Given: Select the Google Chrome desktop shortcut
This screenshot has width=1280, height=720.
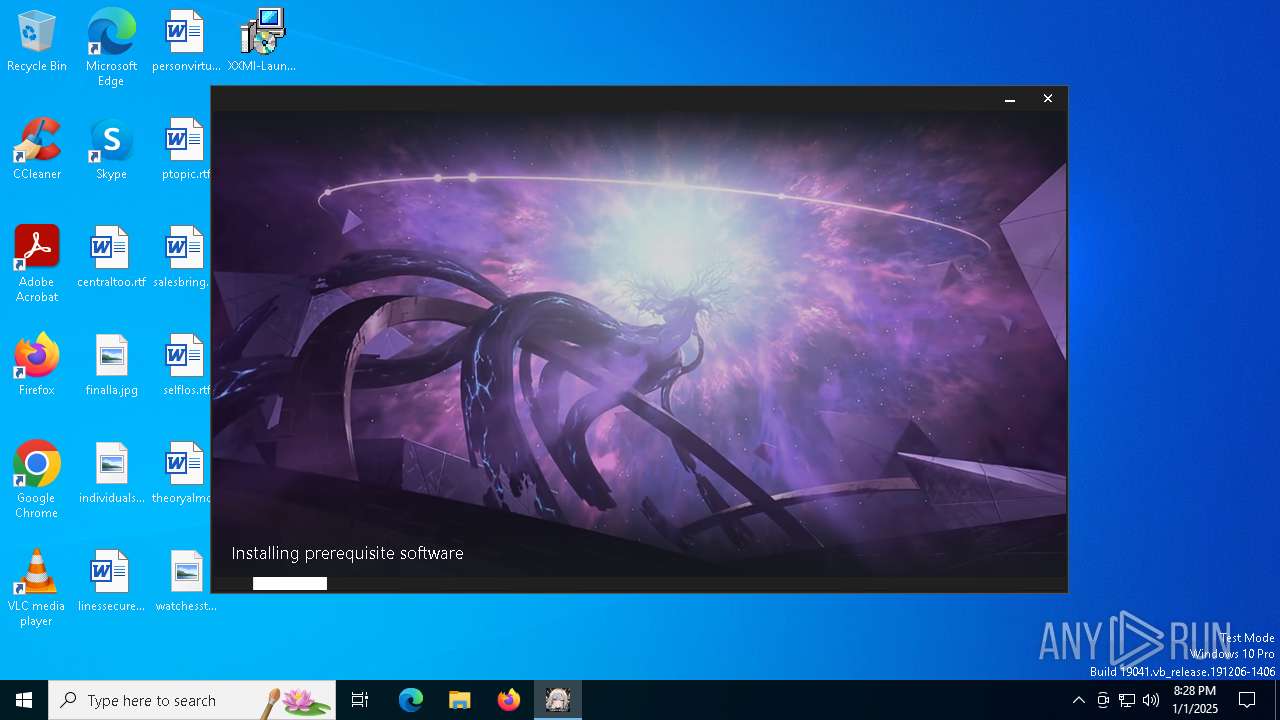Looking at the screenshot, I should (37, 480).
